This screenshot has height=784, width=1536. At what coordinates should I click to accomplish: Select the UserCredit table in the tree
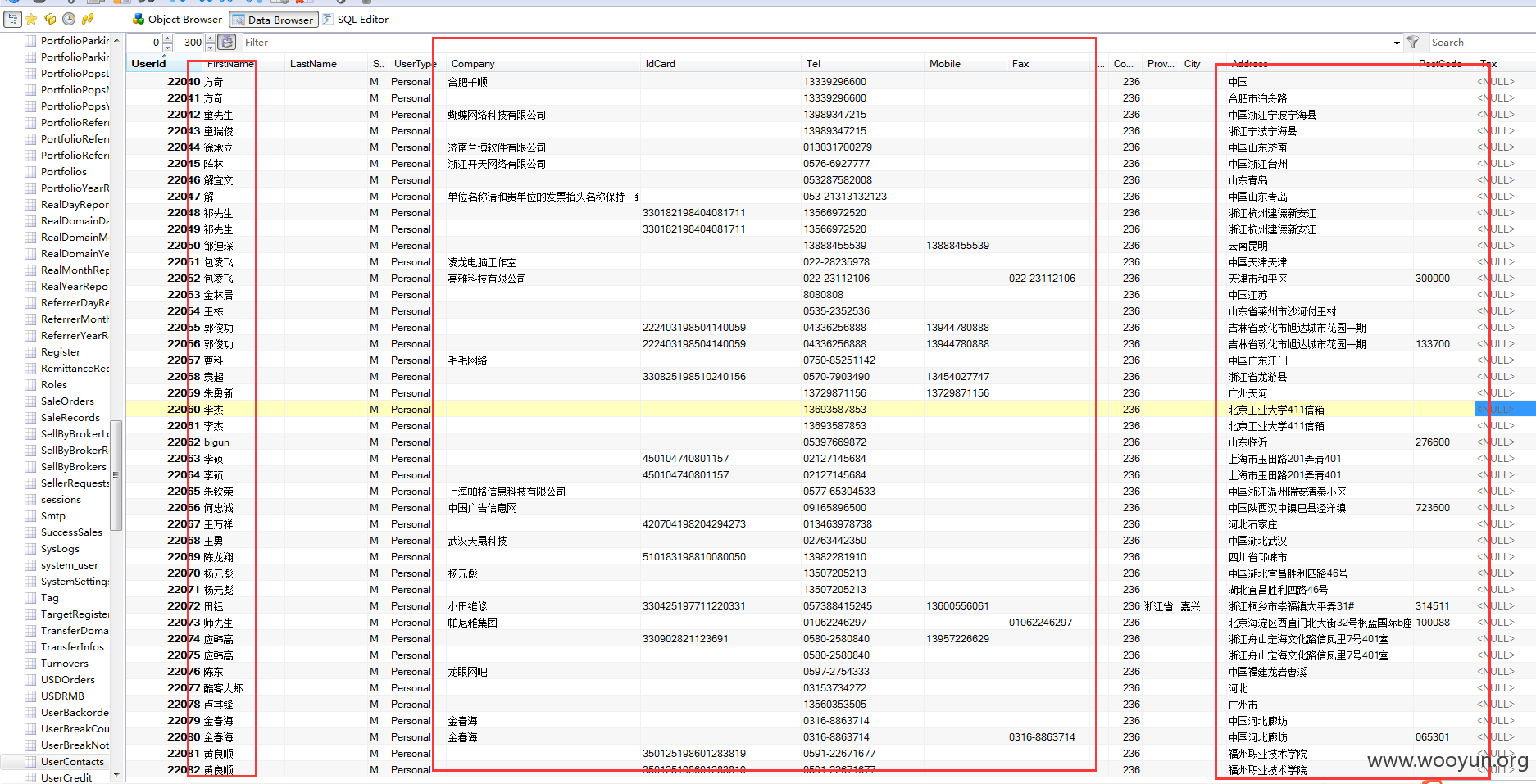(66, 778)
